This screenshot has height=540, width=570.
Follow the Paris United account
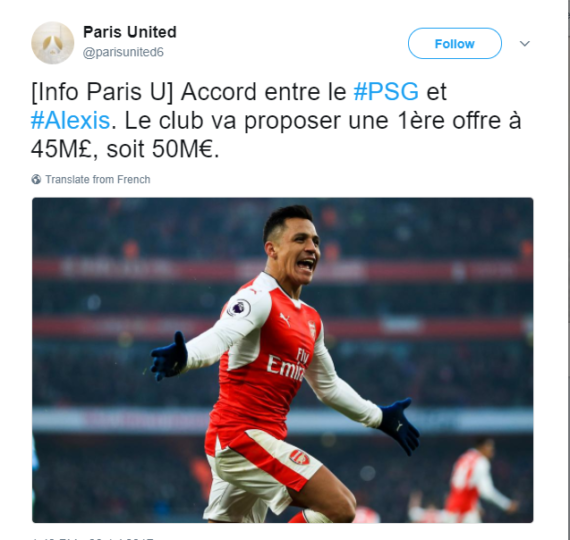(x=455, y=44)
